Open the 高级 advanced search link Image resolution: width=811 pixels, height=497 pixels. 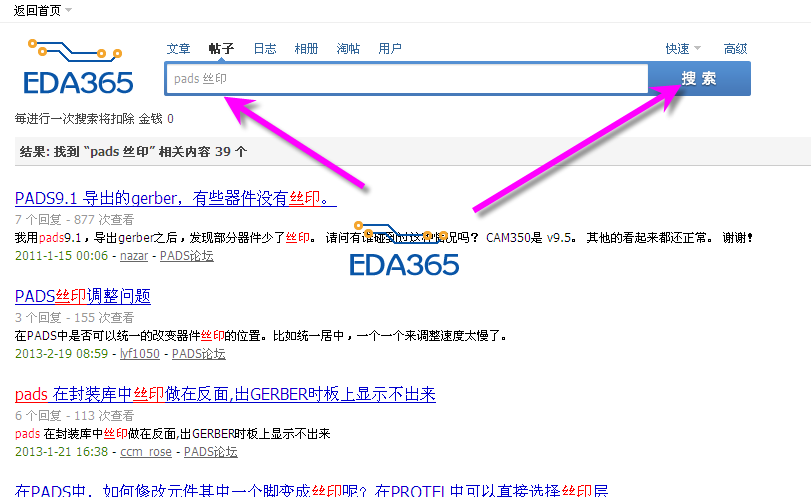(735, 49)
